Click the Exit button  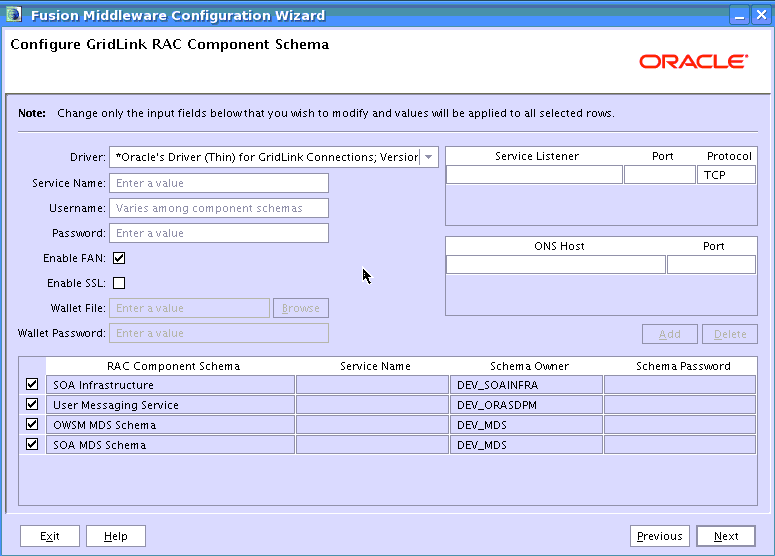click(50, 536)
